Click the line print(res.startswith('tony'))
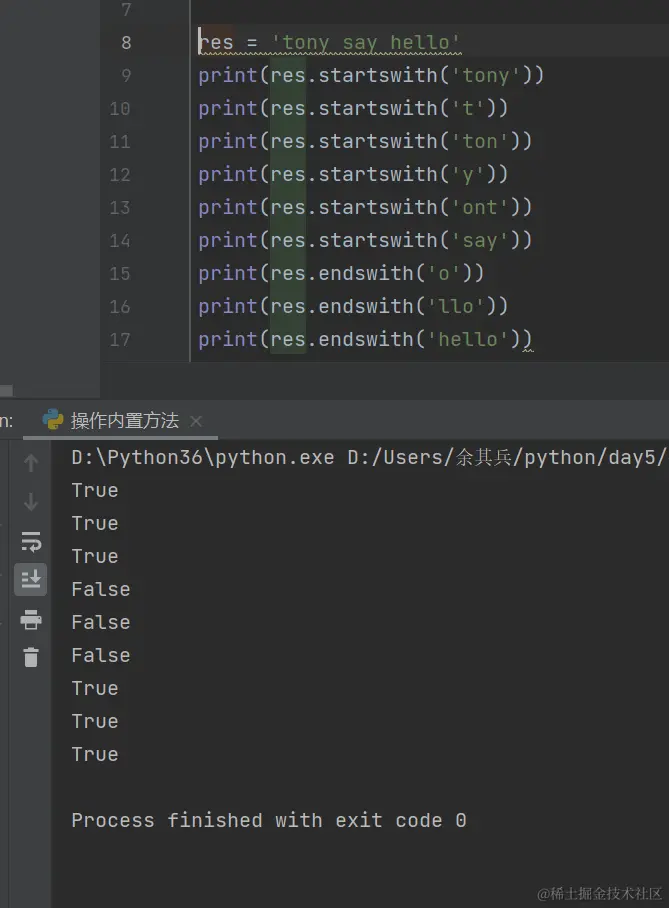This screenshot has width=669, height=908. (371, 75)
